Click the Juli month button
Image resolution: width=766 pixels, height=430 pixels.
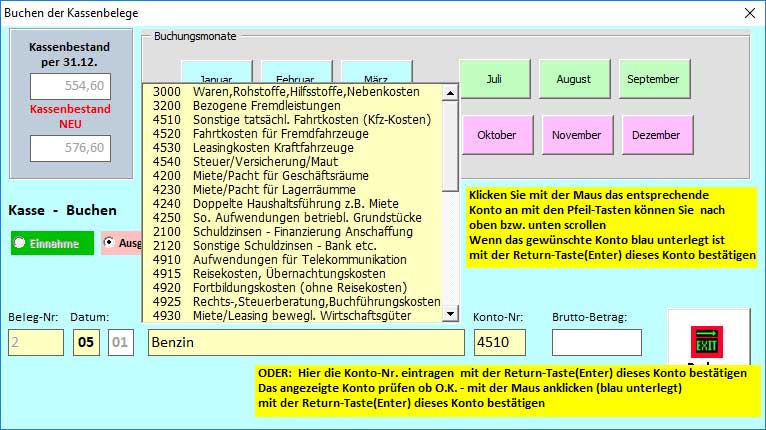pos(494,79)
